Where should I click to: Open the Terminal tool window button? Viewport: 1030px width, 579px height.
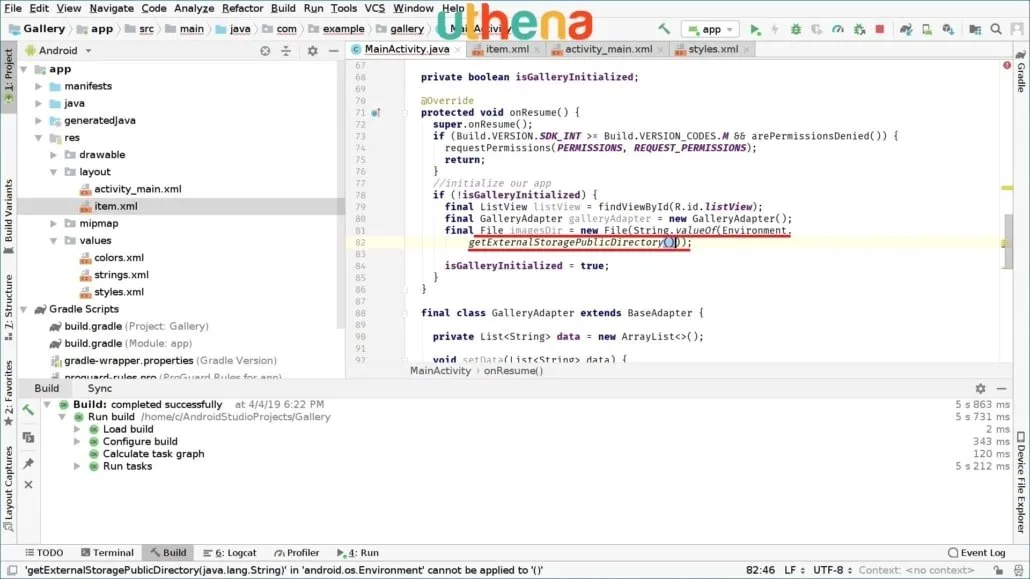pyautogui.click(x=107, y=553)
